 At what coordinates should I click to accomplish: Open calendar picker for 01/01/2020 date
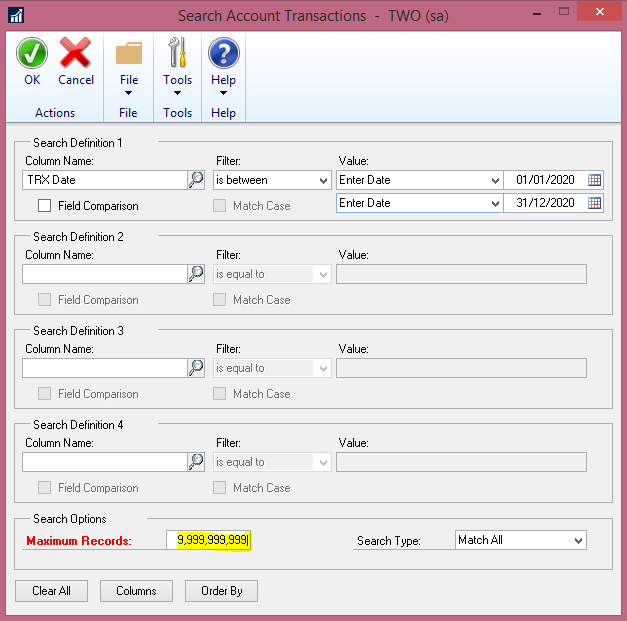point(595,180)
